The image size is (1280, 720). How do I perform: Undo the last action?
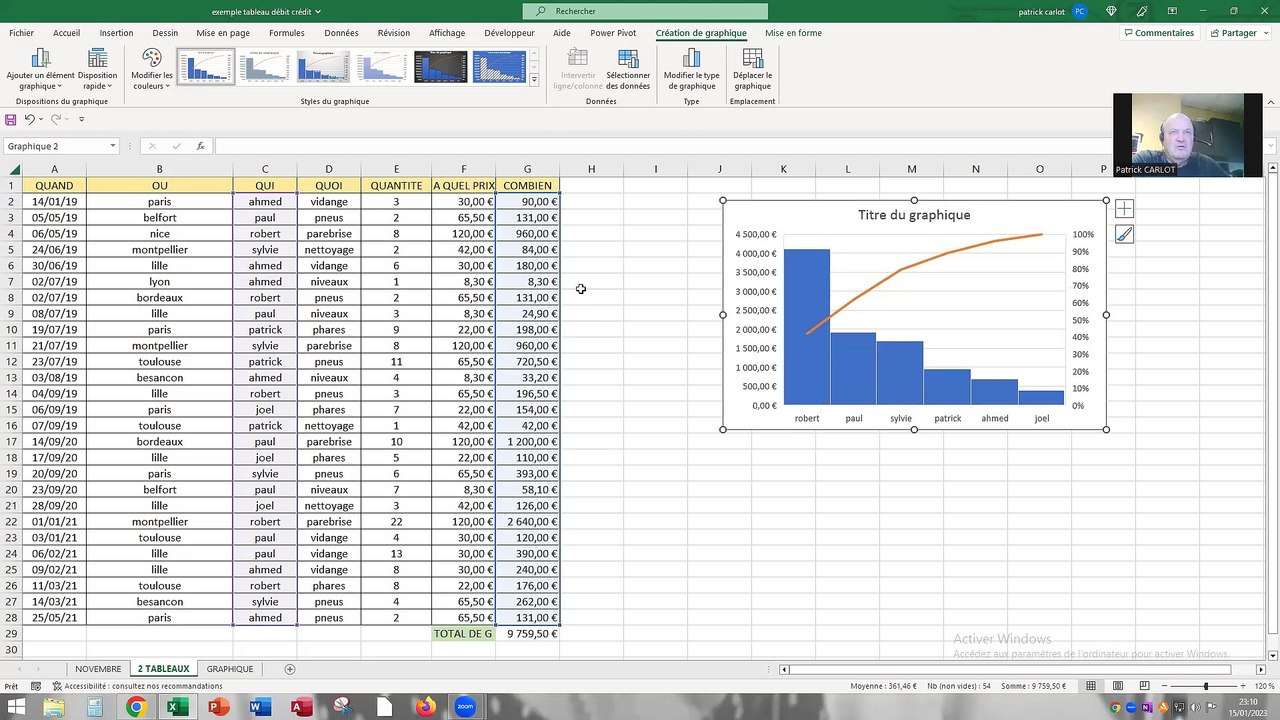29,119
